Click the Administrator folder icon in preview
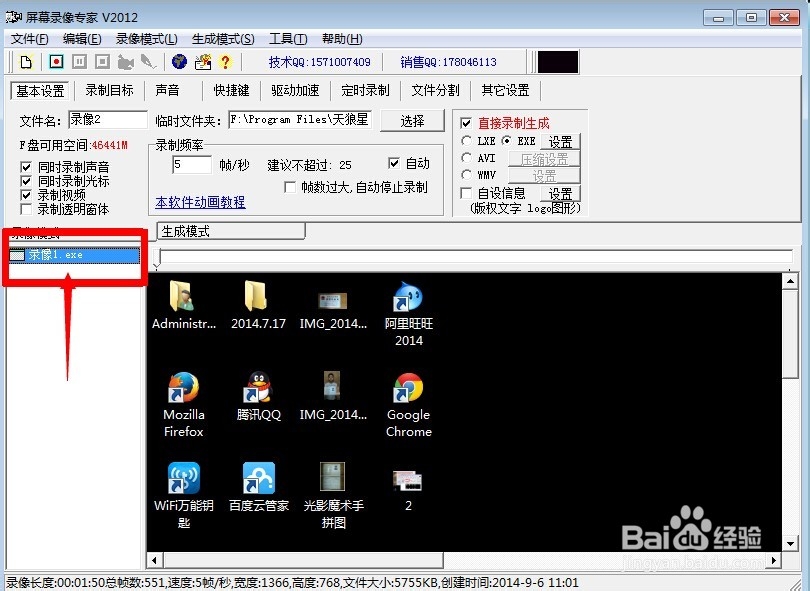This screenshot has height=591, width=810. tap(182, 297)
